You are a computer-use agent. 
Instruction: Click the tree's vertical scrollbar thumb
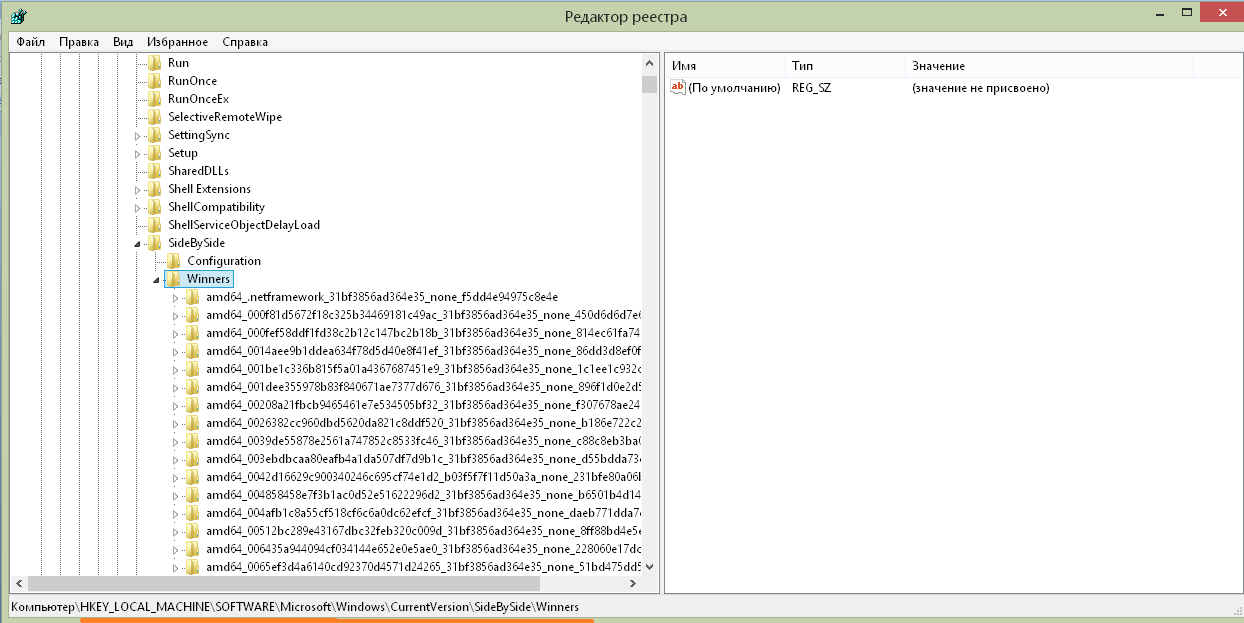(650, 83)
